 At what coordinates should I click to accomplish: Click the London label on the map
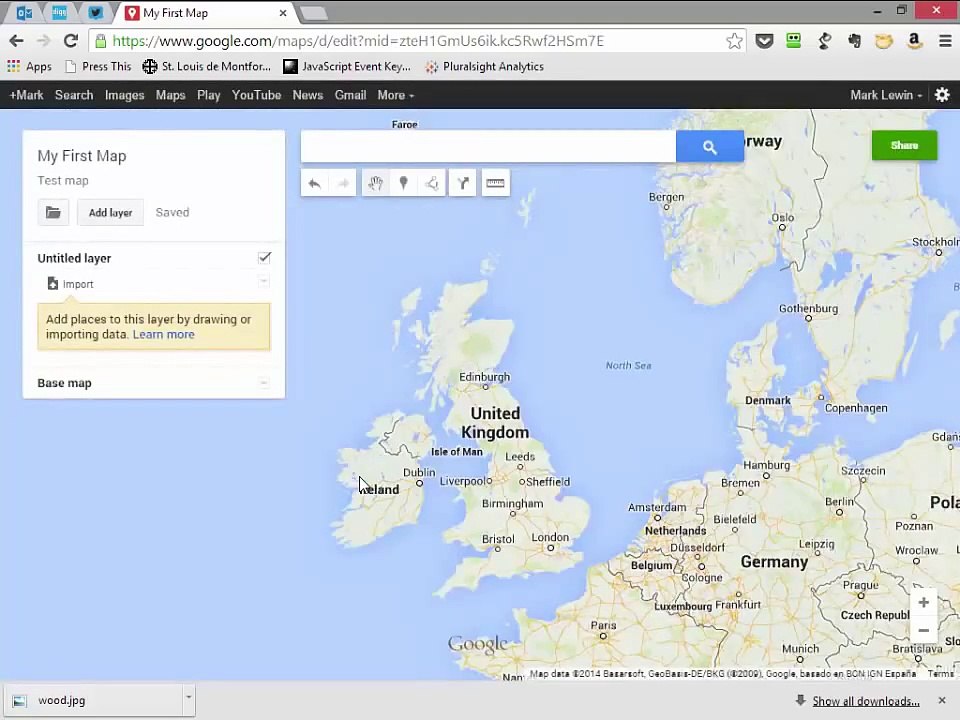pos(550,537)
